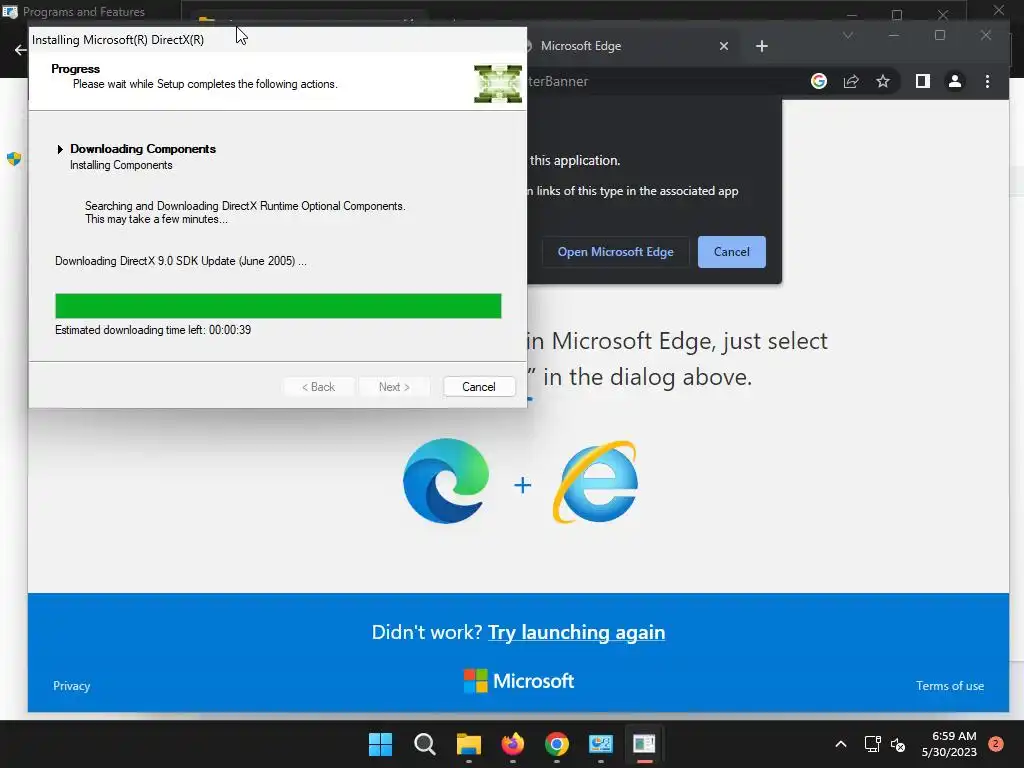Switch to Chrome from taskbar
The width and height of the screenshot is (1024, 768).
(x=556, y=744)
